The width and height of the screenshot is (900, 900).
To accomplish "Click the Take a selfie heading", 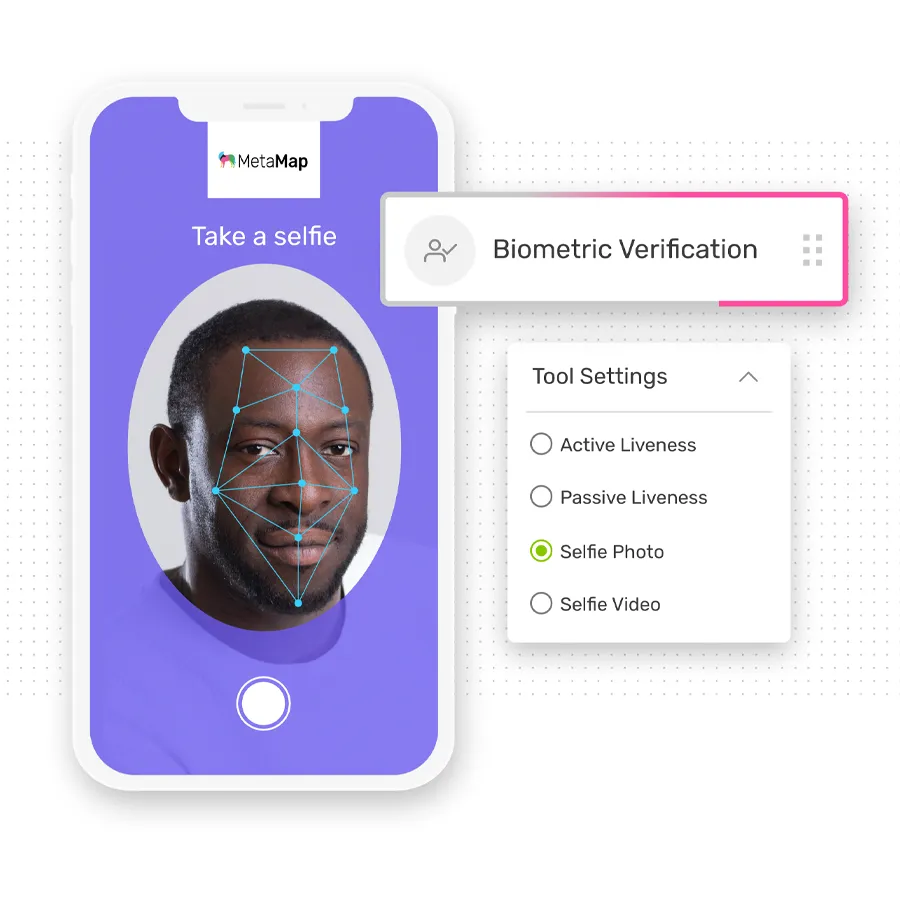I will pos(264,236).
